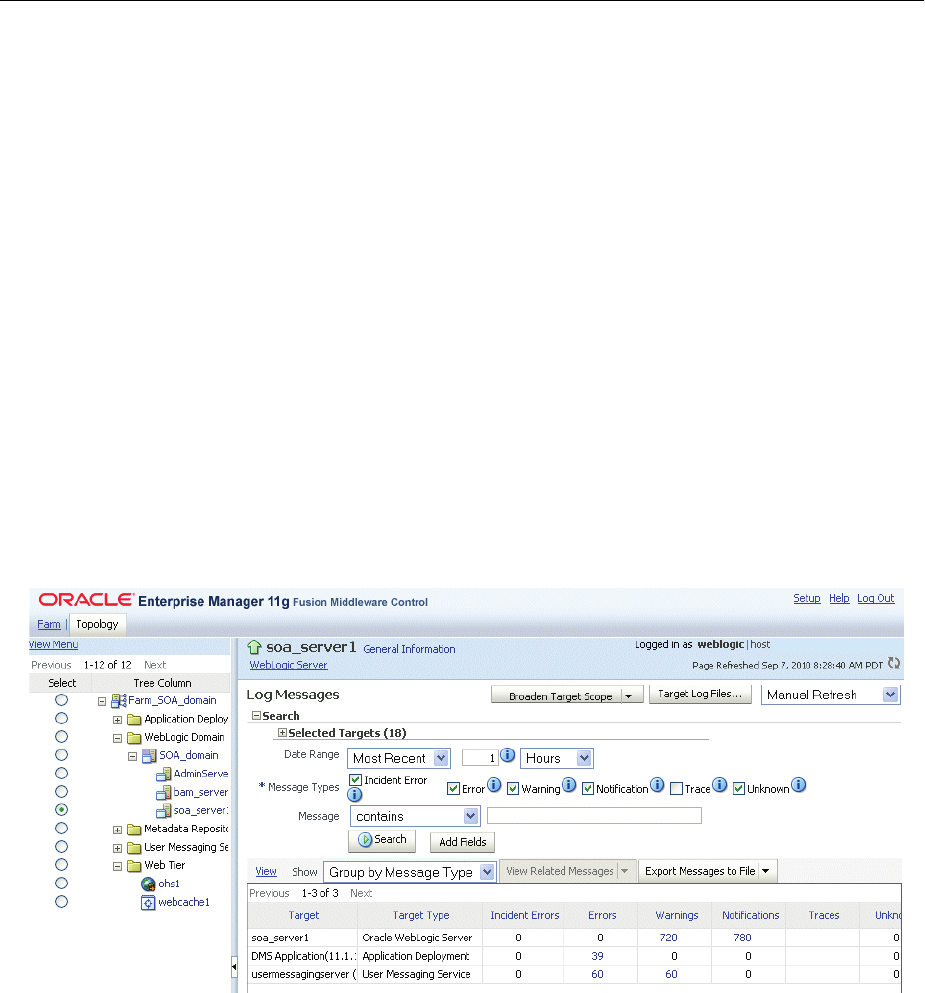Image resolution: width=925 pixels, height=993 pixels.
Task: Uncheck the Notification message type
Action: coord(588,788)
